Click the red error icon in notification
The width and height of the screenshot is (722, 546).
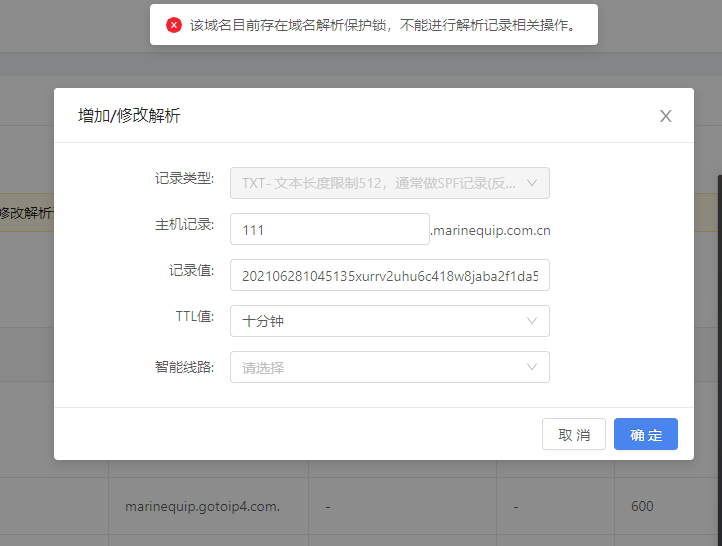pos(174,25)
